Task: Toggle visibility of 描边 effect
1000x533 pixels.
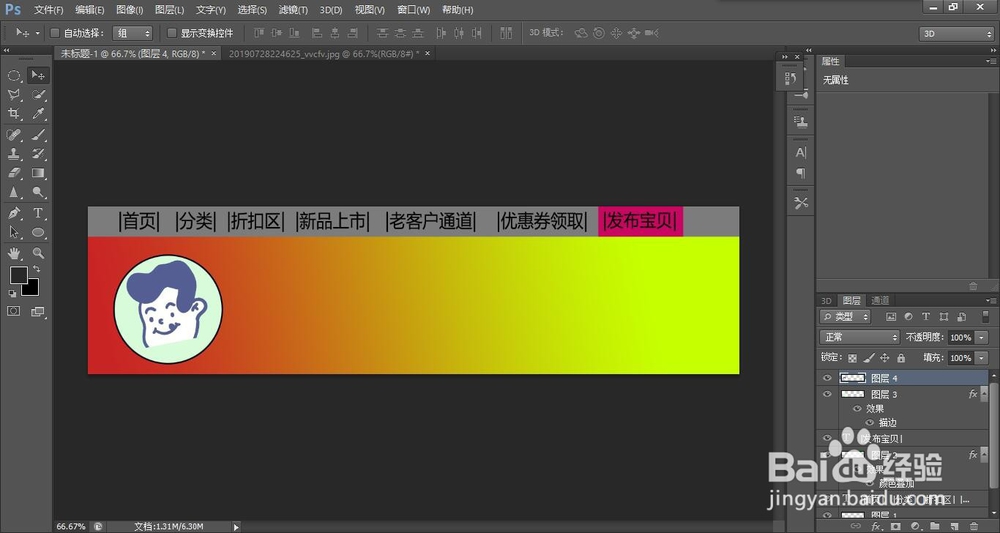Action: coord(869,422)
